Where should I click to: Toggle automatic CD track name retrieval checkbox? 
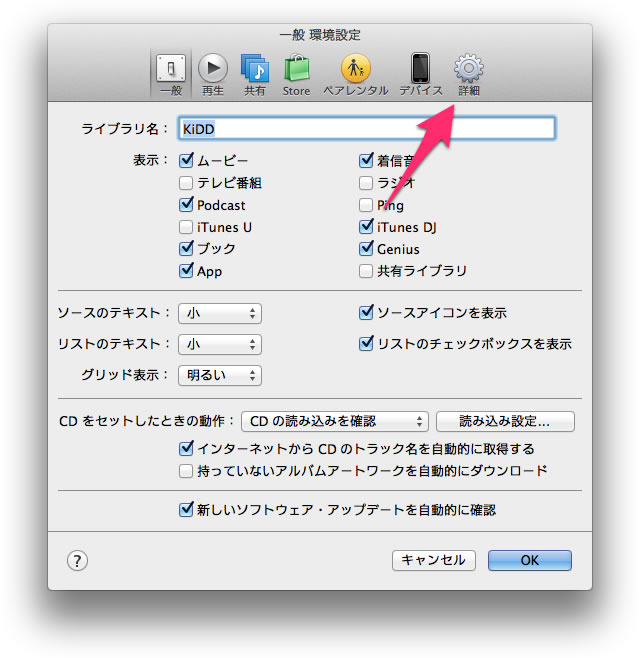click(186, 449)
